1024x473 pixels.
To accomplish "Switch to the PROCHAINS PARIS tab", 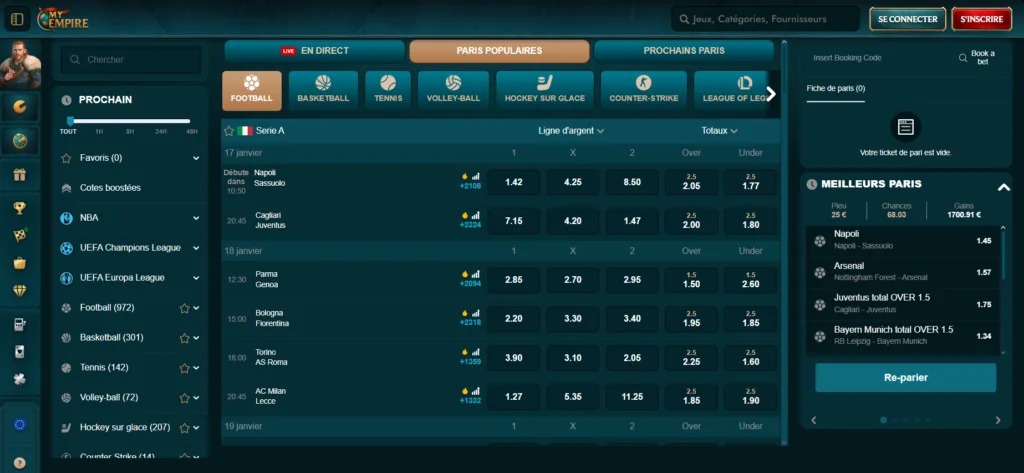I will pos(684,50).
